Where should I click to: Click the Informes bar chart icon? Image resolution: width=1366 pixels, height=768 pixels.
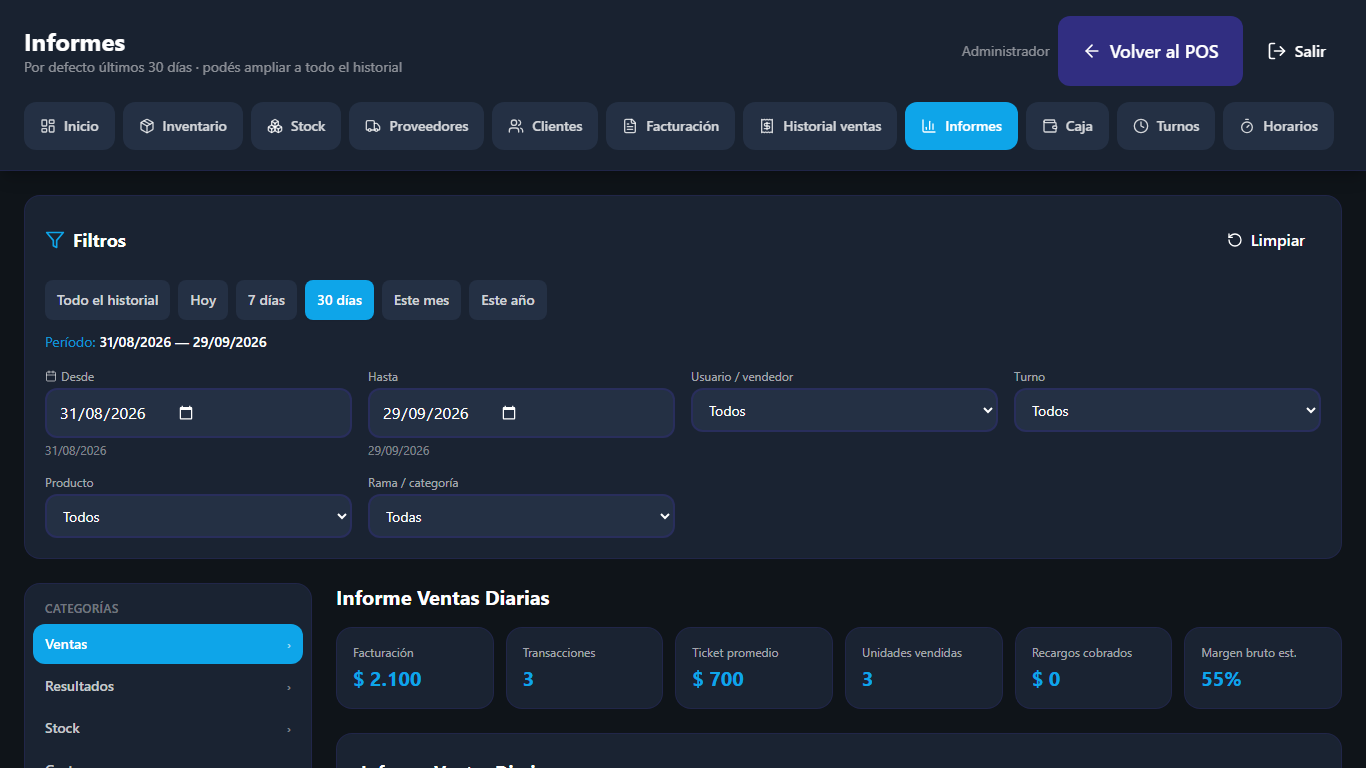click(929, 126)
